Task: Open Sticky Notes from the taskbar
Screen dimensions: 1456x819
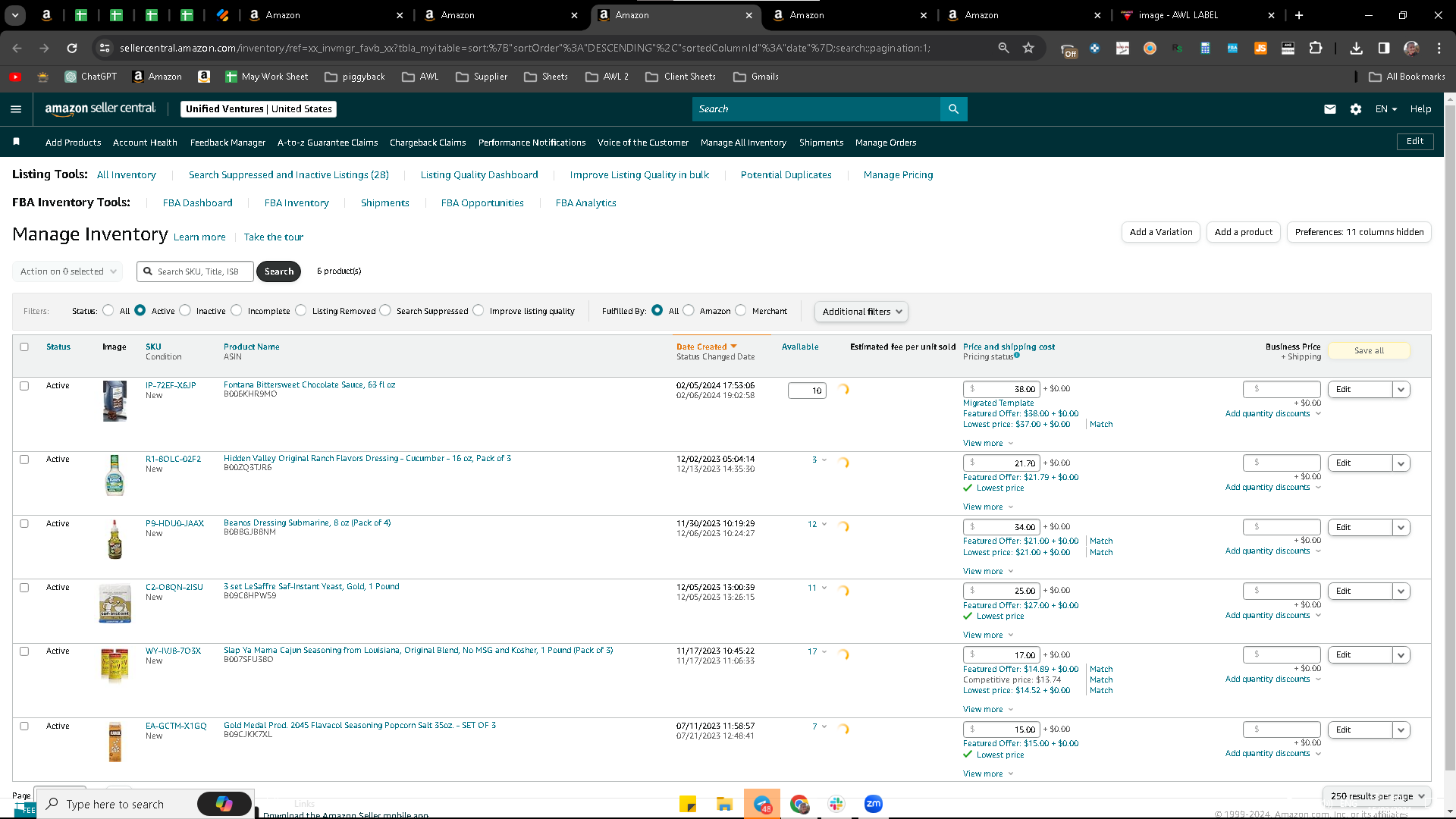Action: 688,804
